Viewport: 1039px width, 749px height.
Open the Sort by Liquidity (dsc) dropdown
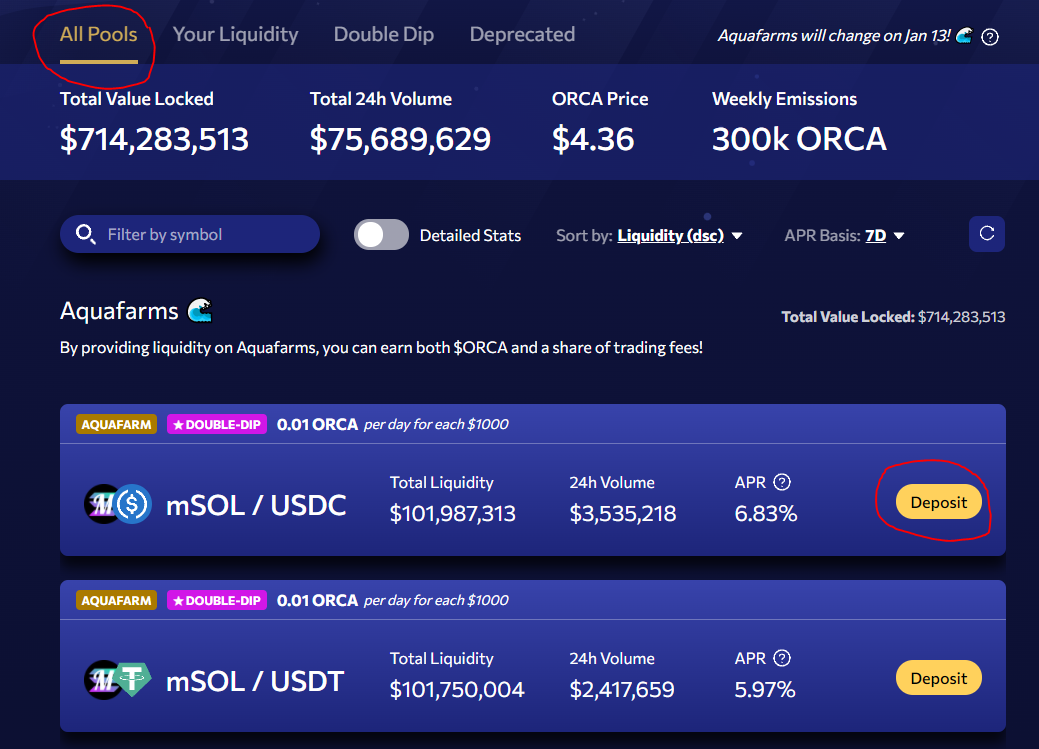(671, 235)
